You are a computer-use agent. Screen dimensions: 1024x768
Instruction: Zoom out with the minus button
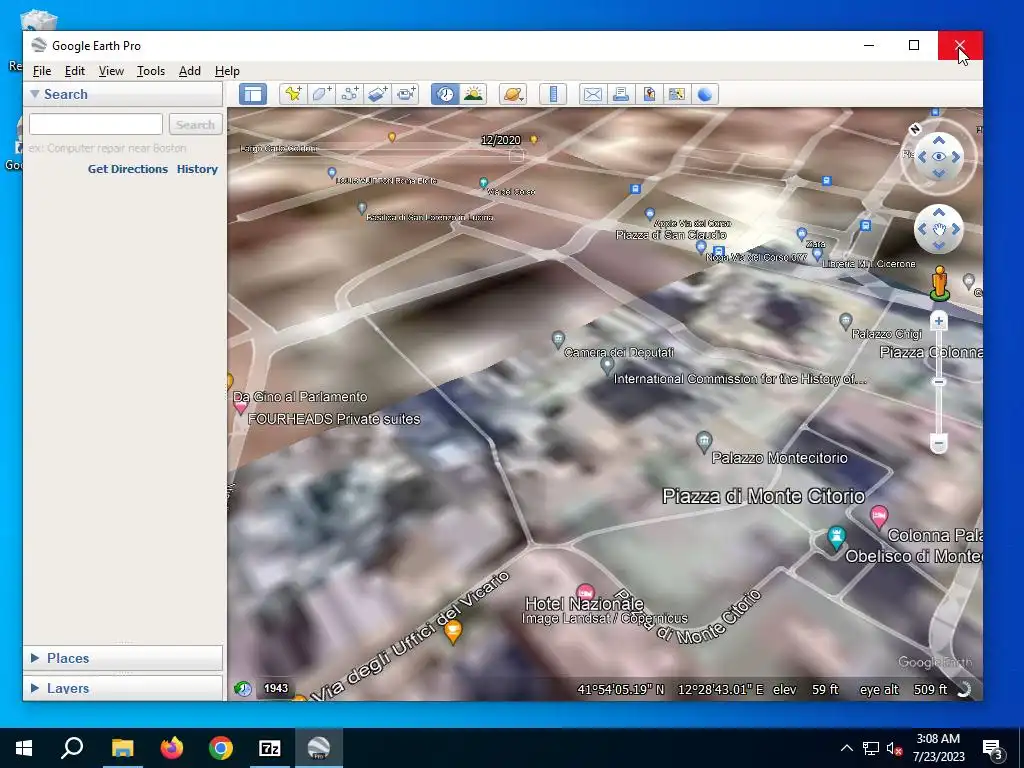tap(938, 443)
